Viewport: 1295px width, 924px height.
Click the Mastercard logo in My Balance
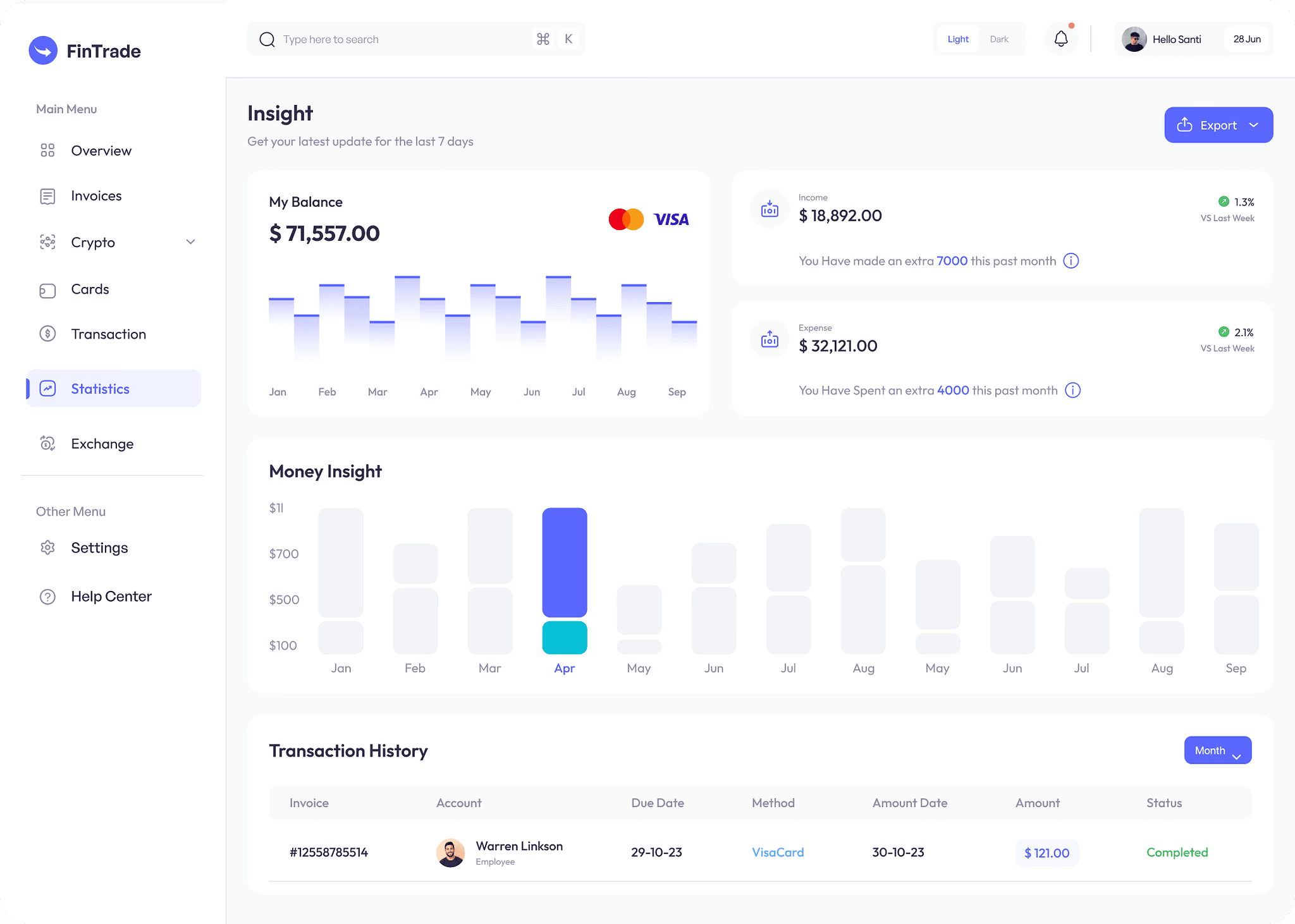[625, 219]
